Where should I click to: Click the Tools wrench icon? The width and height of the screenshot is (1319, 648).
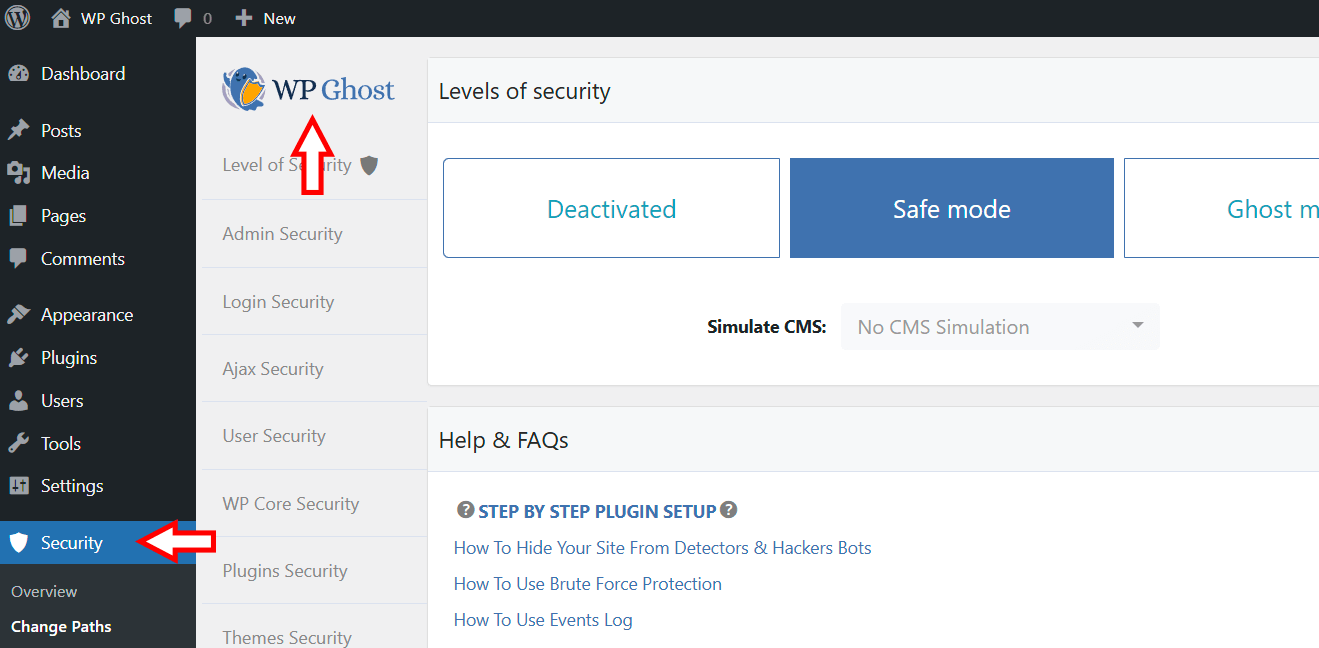[18, 443]
